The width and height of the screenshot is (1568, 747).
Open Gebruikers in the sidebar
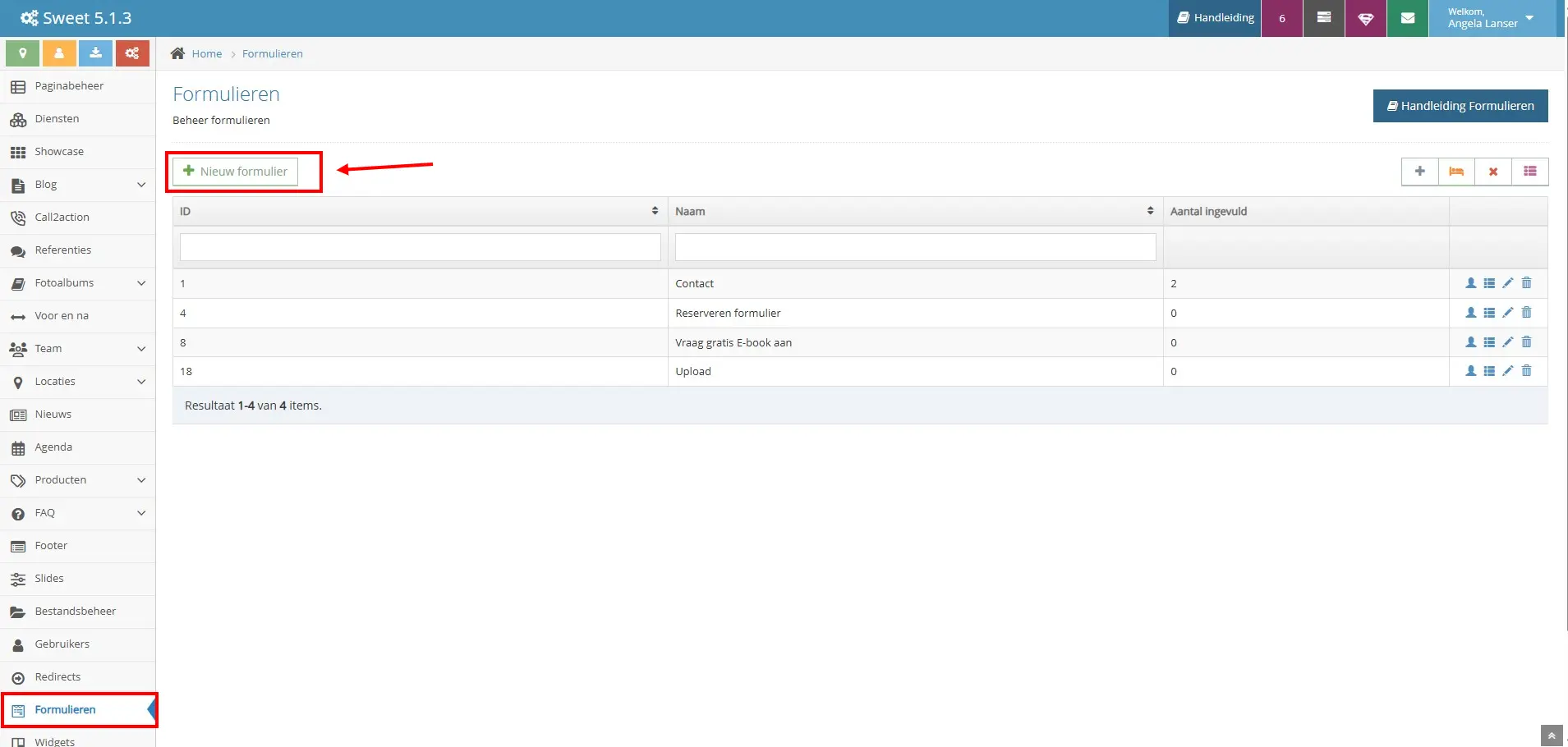(77, 644)
